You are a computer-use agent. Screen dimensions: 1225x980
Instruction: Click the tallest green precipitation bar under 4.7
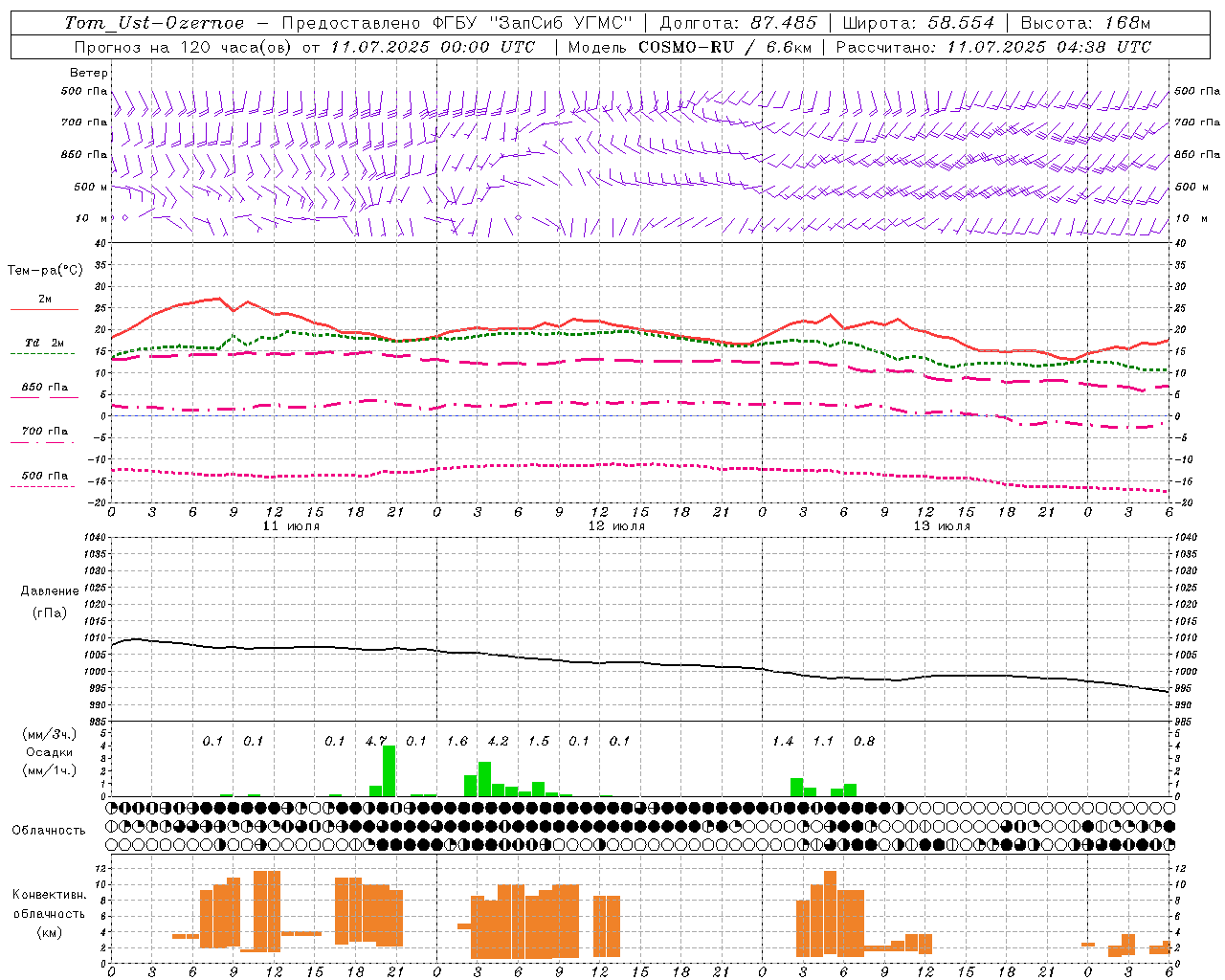click(x=389, y=771)
